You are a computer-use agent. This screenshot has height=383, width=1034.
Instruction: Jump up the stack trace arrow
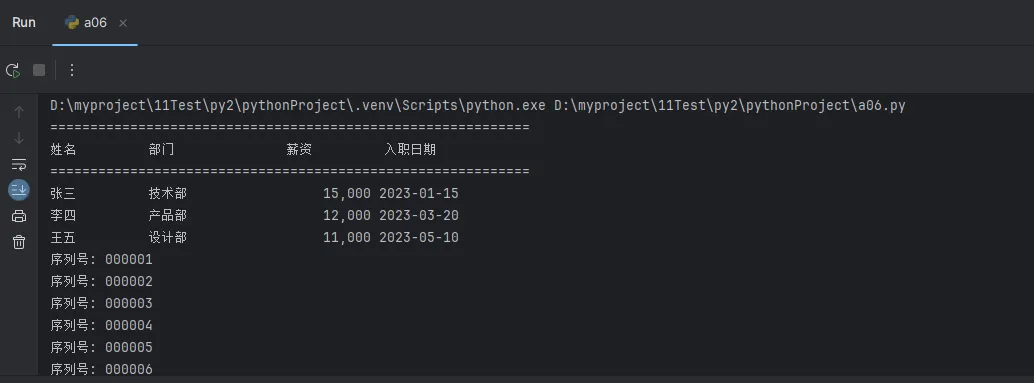tap(19, 112)
